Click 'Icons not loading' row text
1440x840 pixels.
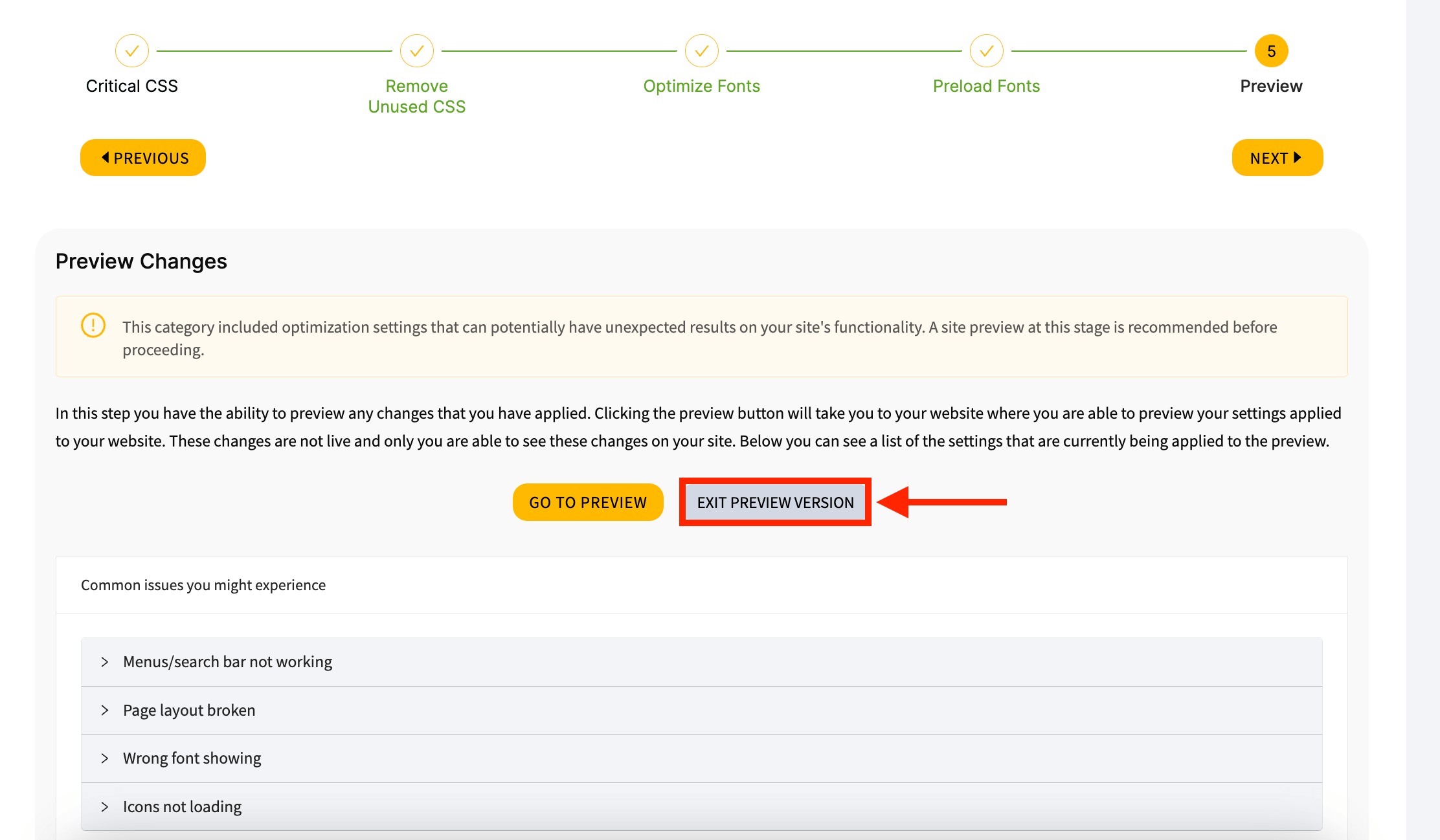[x=182, y=807]
